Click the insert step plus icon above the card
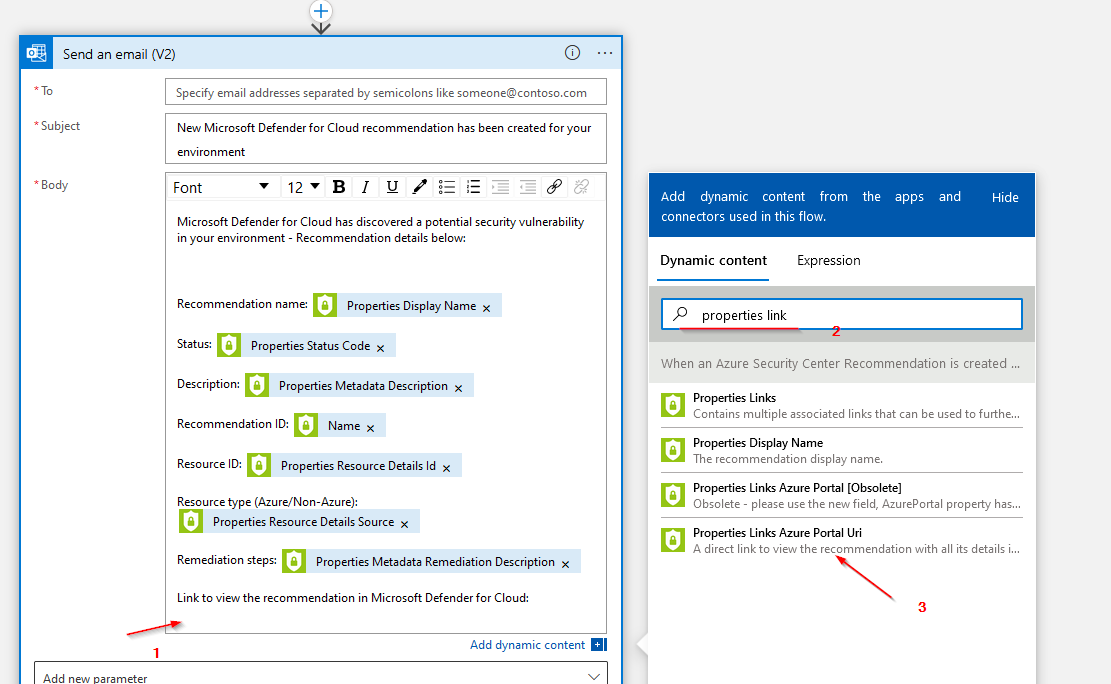The image size is (1111, 684). click(x=321, y=11)
